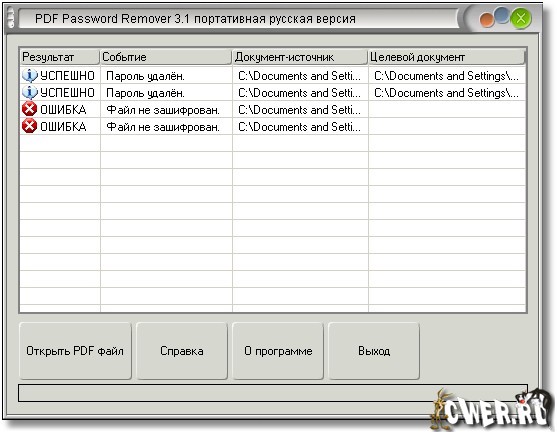
Task: Click the progress bar below the buttons
Action: 273,393
